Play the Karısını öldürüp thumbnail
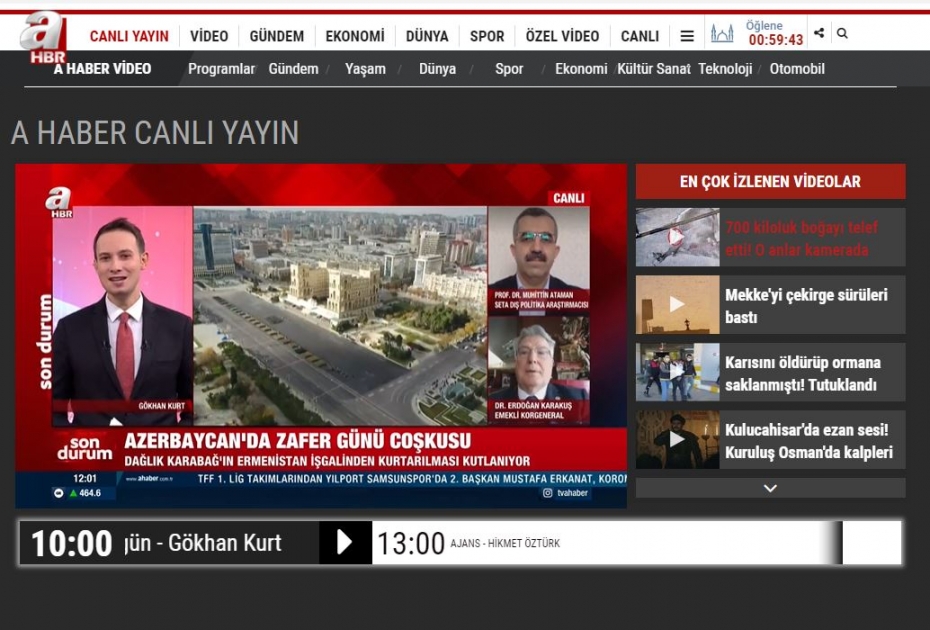 [x=677, y=372]
